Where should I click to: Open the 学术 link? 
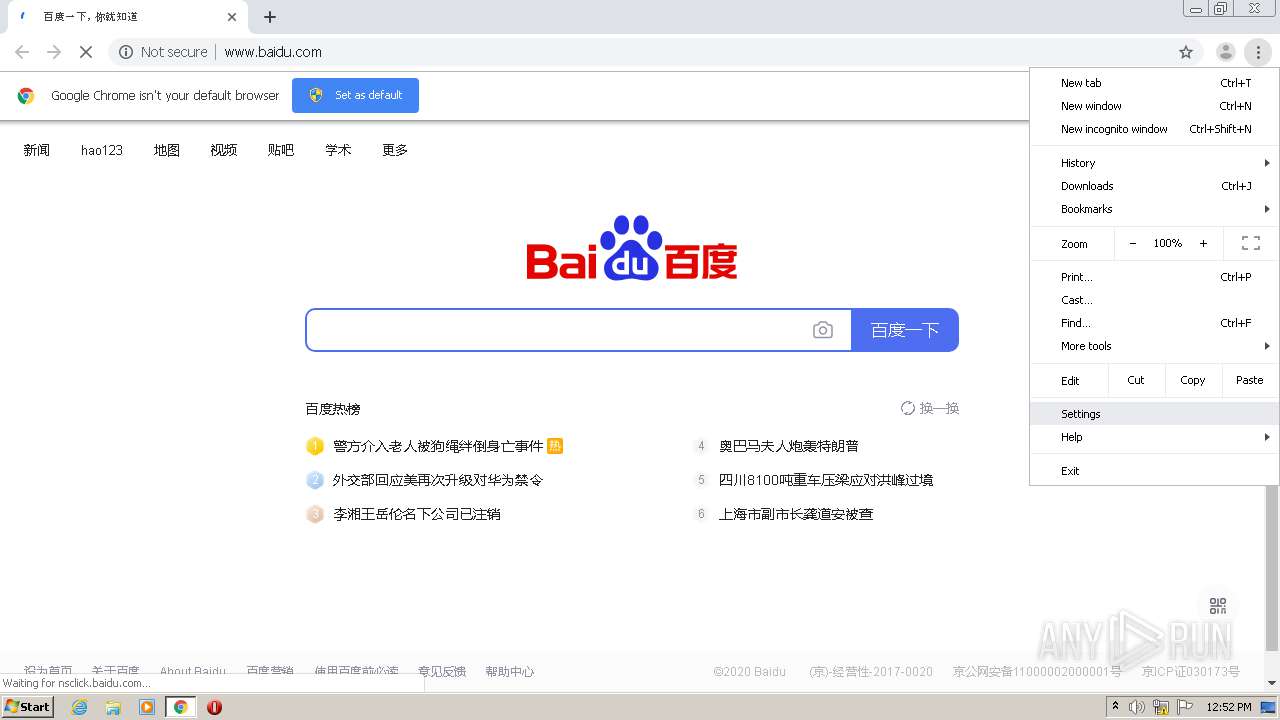click(338, 150)
